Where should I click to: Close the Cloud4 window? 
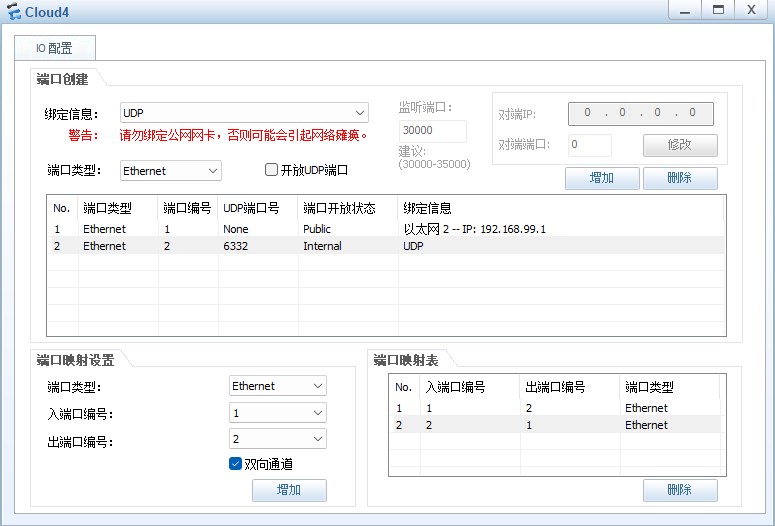tap(750, 10)
